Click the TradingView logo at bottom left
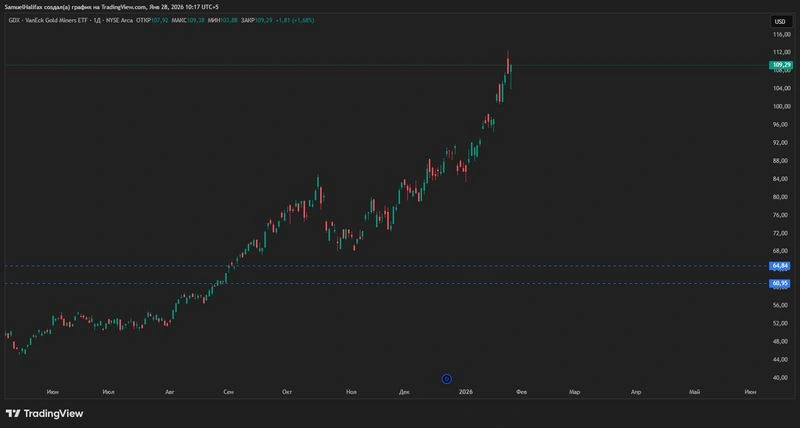Image resolution: width=800 pixels, height=428 pixels. pyautogui.click(x=44, y=413)
